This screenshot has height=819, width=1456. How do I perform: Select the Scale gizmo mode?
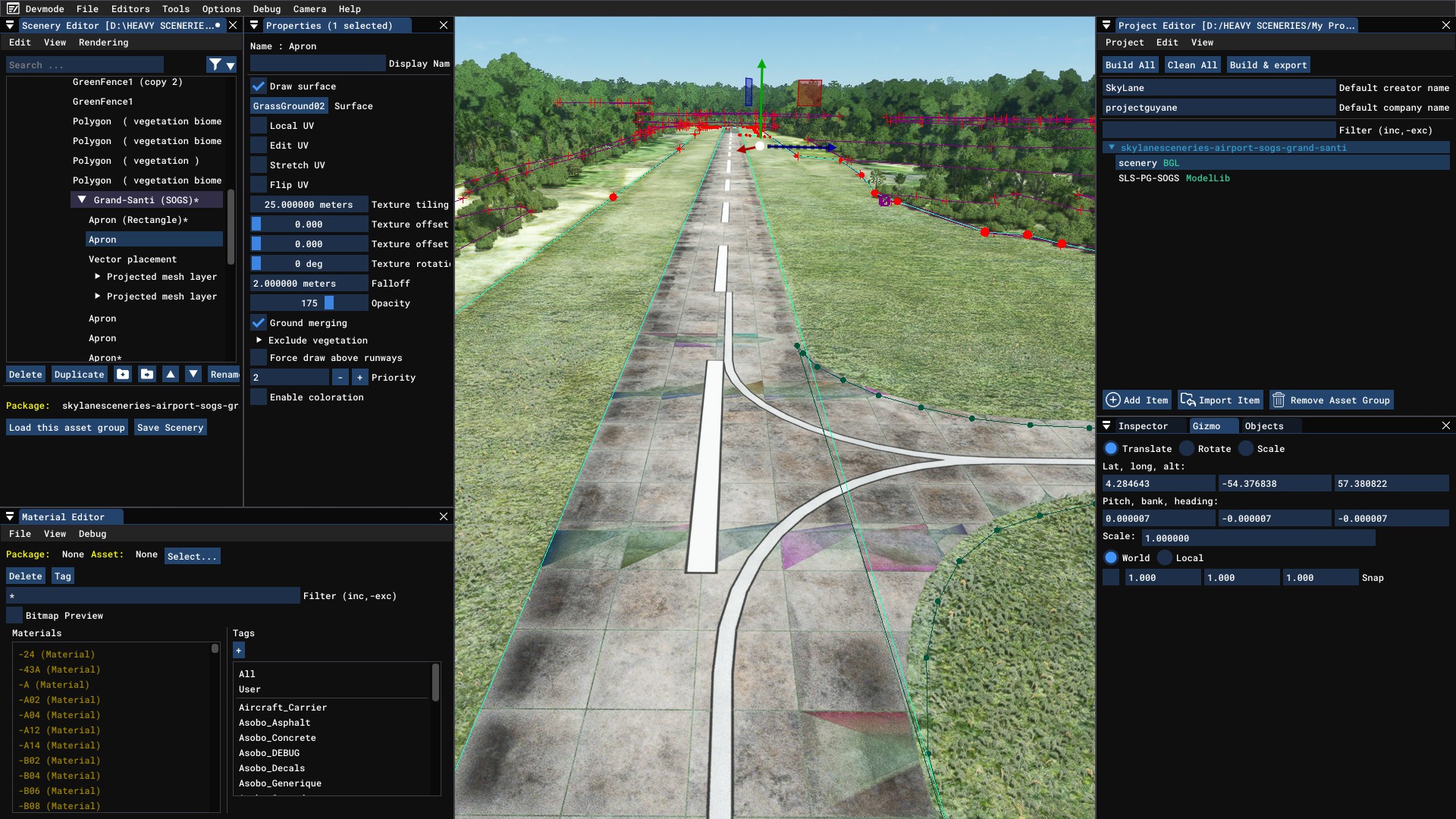[1246, 448]
